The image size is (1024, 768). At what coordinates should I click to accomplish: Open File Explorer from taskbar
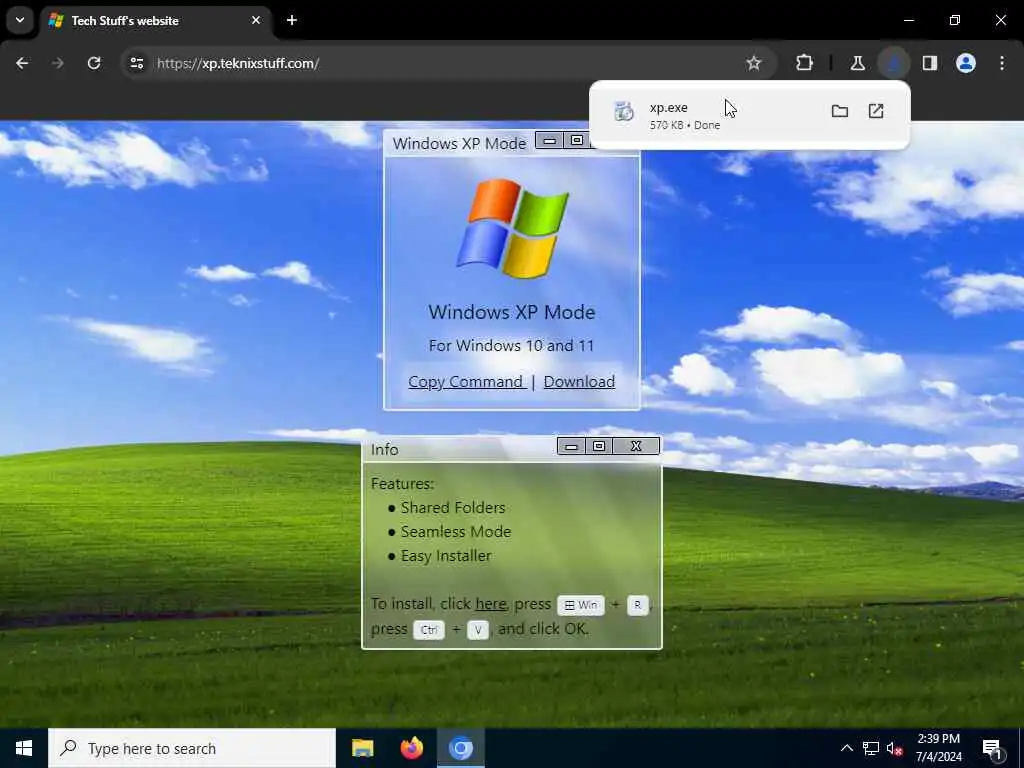click(x=362, y=748)
